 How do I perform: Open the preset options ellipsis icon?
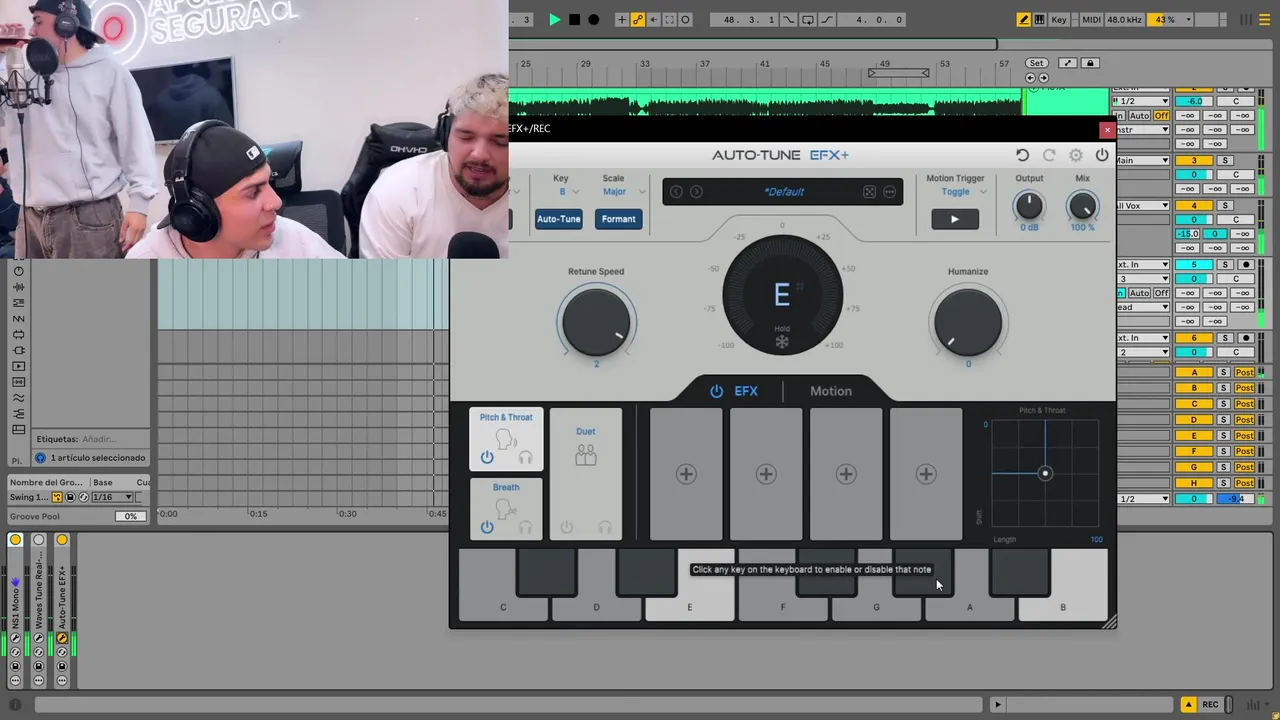pos(889,192)
